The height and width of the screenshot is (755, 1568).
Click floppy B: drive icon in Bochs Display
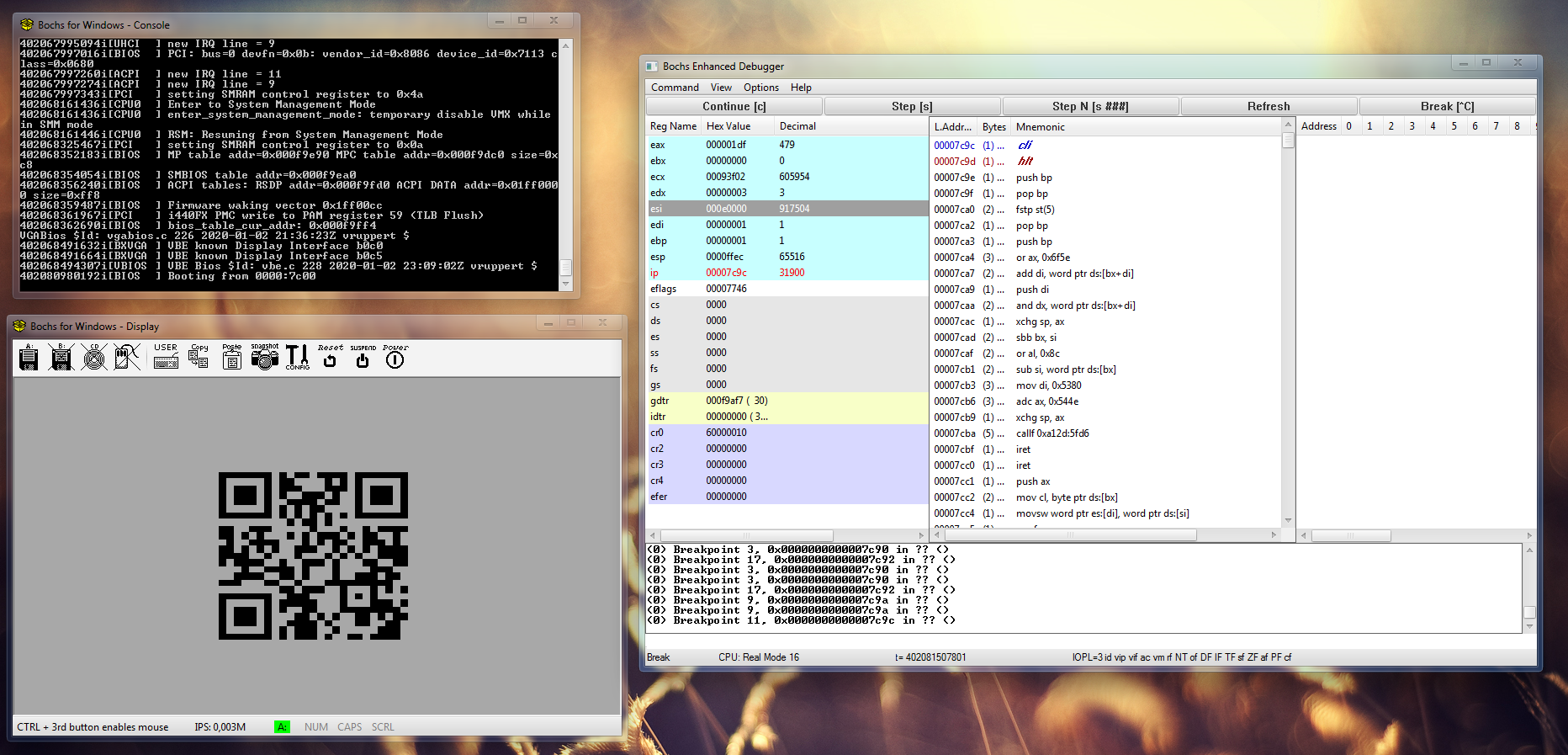(61, 358)
